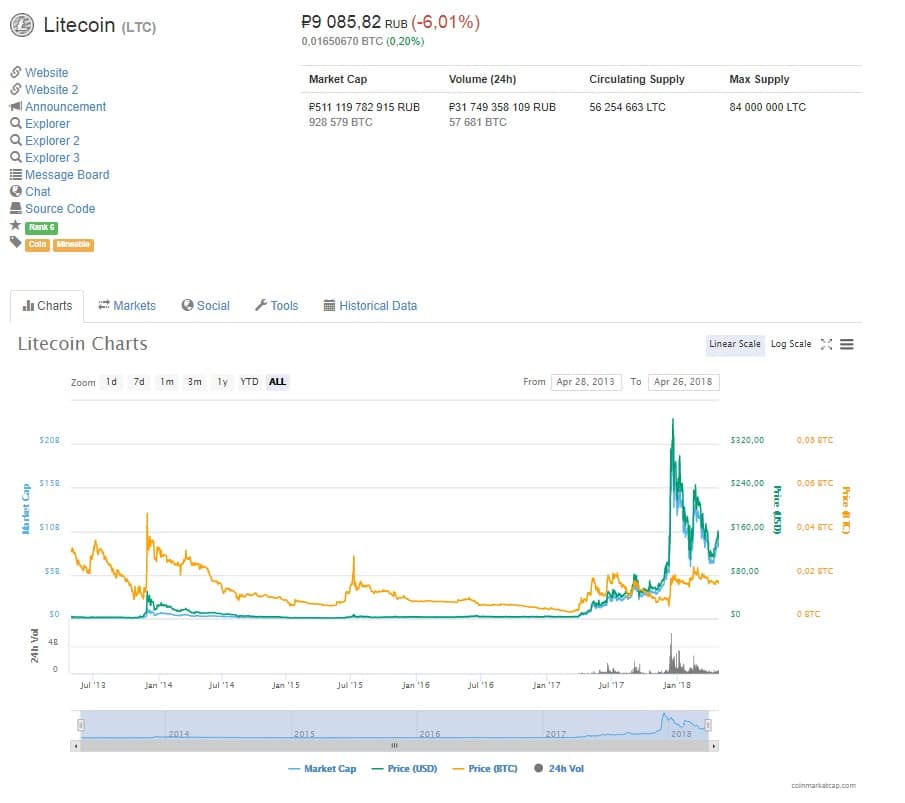The image size is (905, 803).
Task: Click the volume value 57 681 BTC
Action: point(477,122)
